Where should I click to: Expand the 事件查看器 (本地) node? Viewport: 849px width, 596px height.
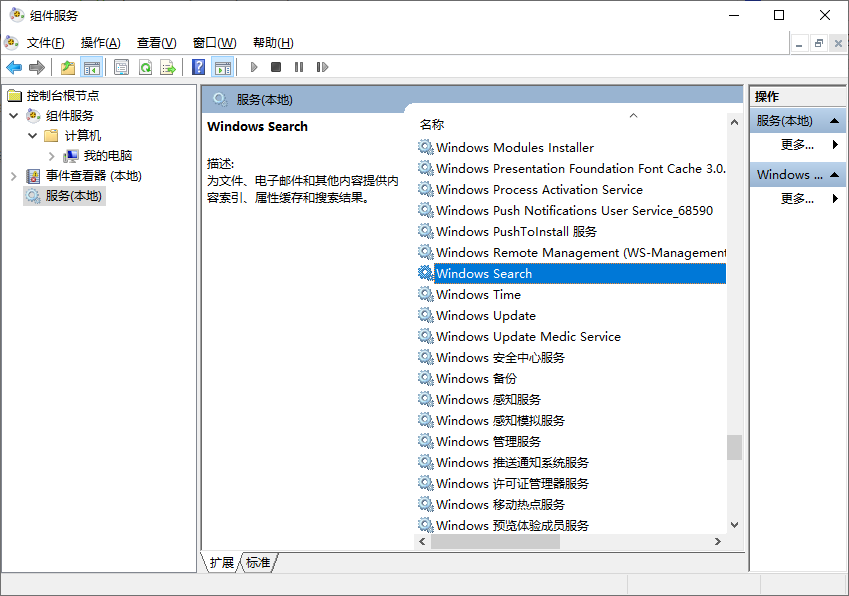[x=14, y=176]
